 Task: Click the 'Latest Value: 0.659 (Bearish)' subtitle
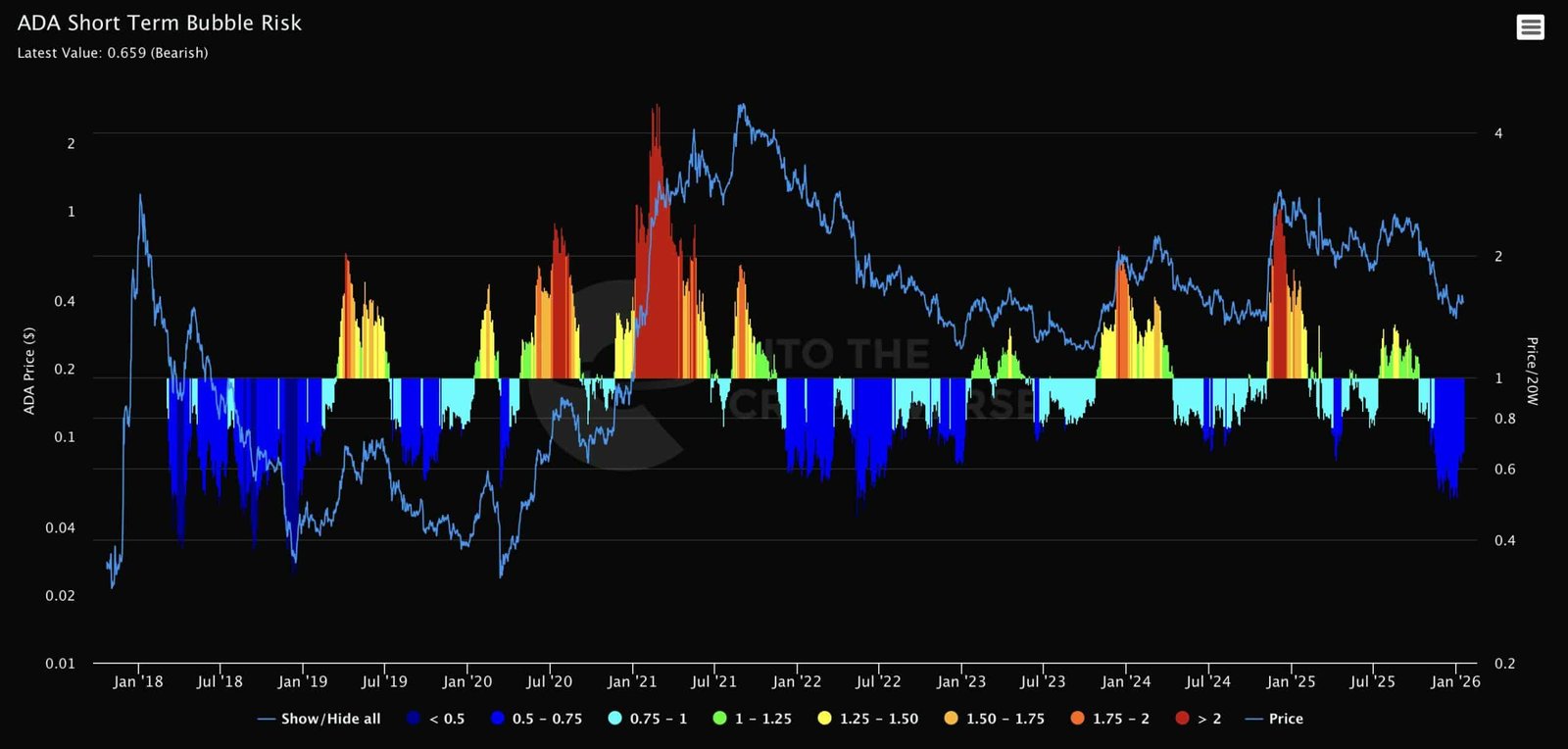pyautogui.click(x=113, y=53)
